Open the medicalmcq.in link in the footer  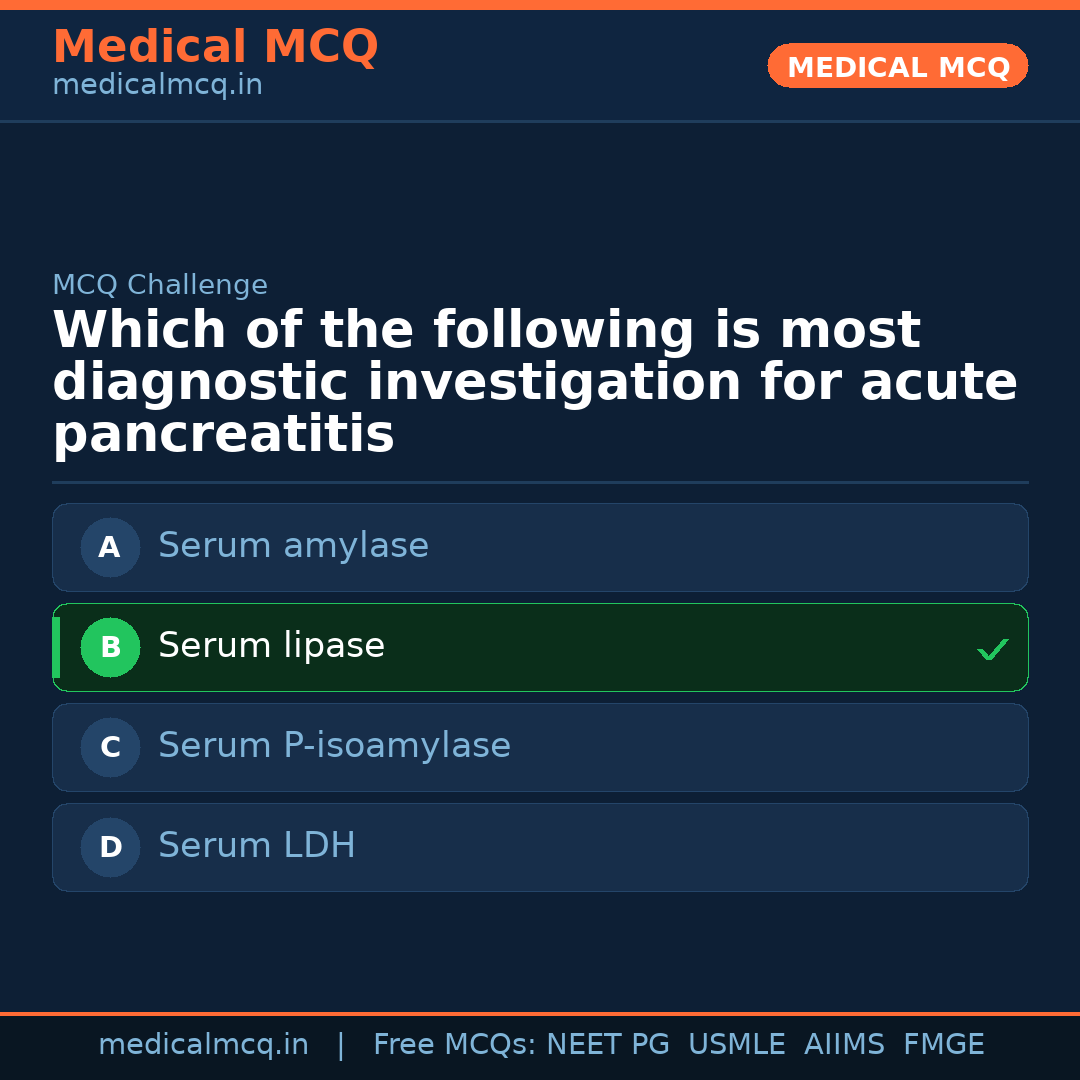203,1045
